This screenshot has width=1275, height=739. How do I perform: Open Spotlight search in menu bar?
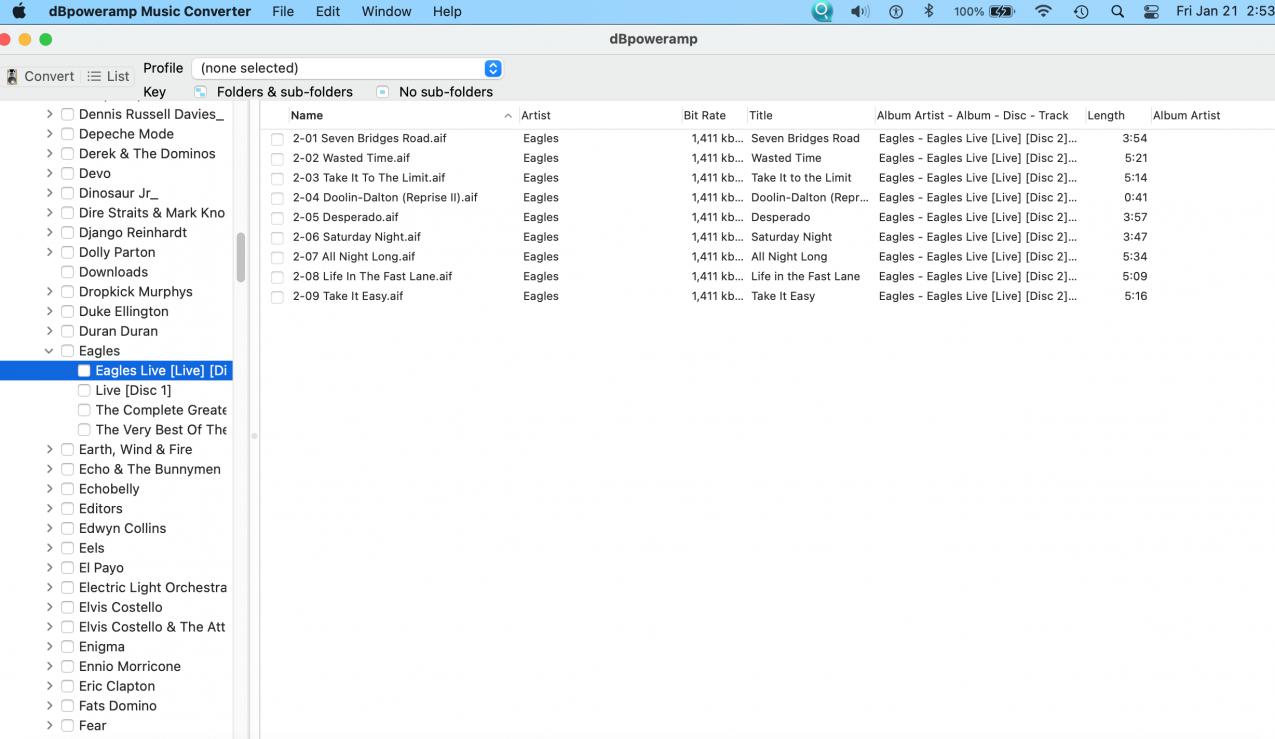coord(1117,12)
